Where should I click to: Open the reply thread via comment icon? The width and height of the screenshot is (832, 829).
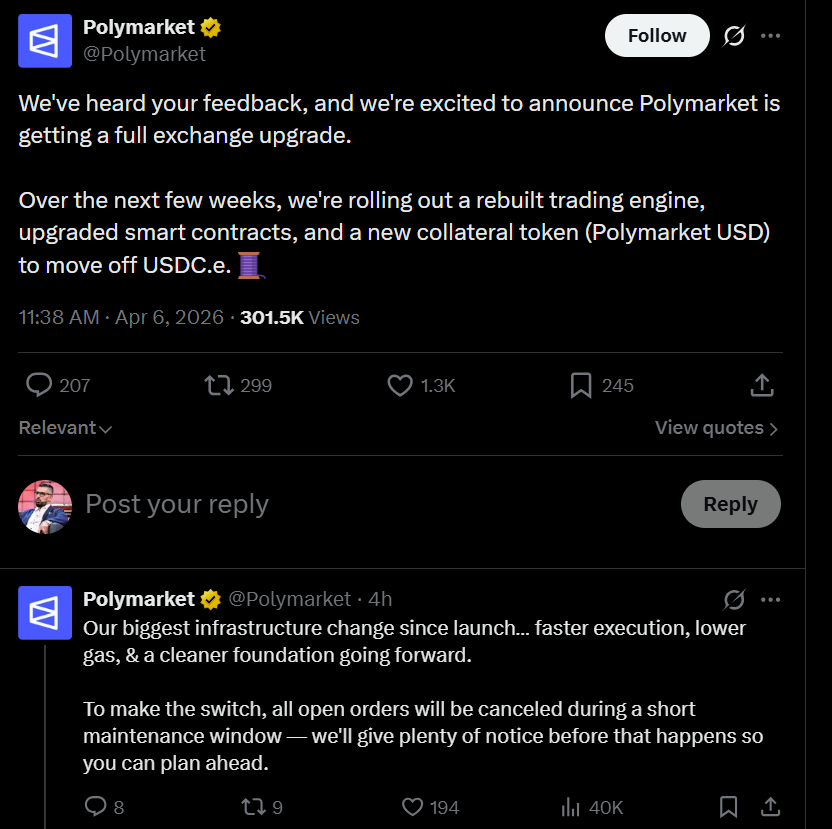39,385
